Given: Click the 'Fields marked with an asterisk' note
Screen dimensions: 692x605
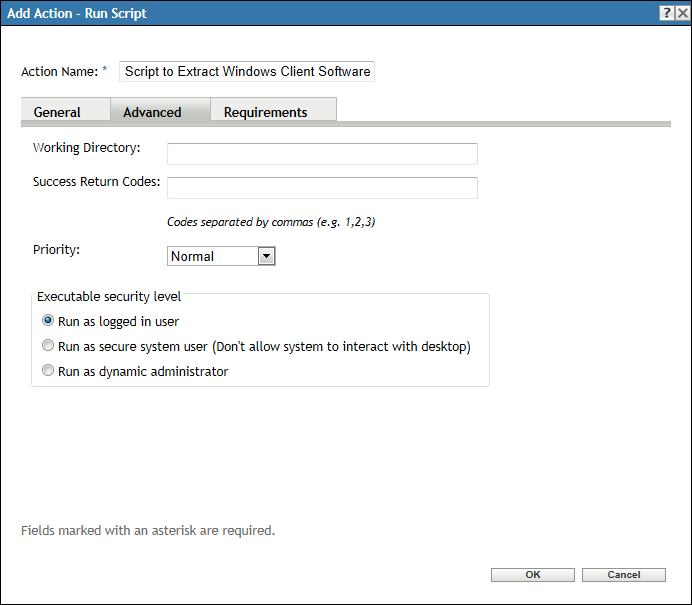Looking at the screenshot, I should click(x=148, y=530).
